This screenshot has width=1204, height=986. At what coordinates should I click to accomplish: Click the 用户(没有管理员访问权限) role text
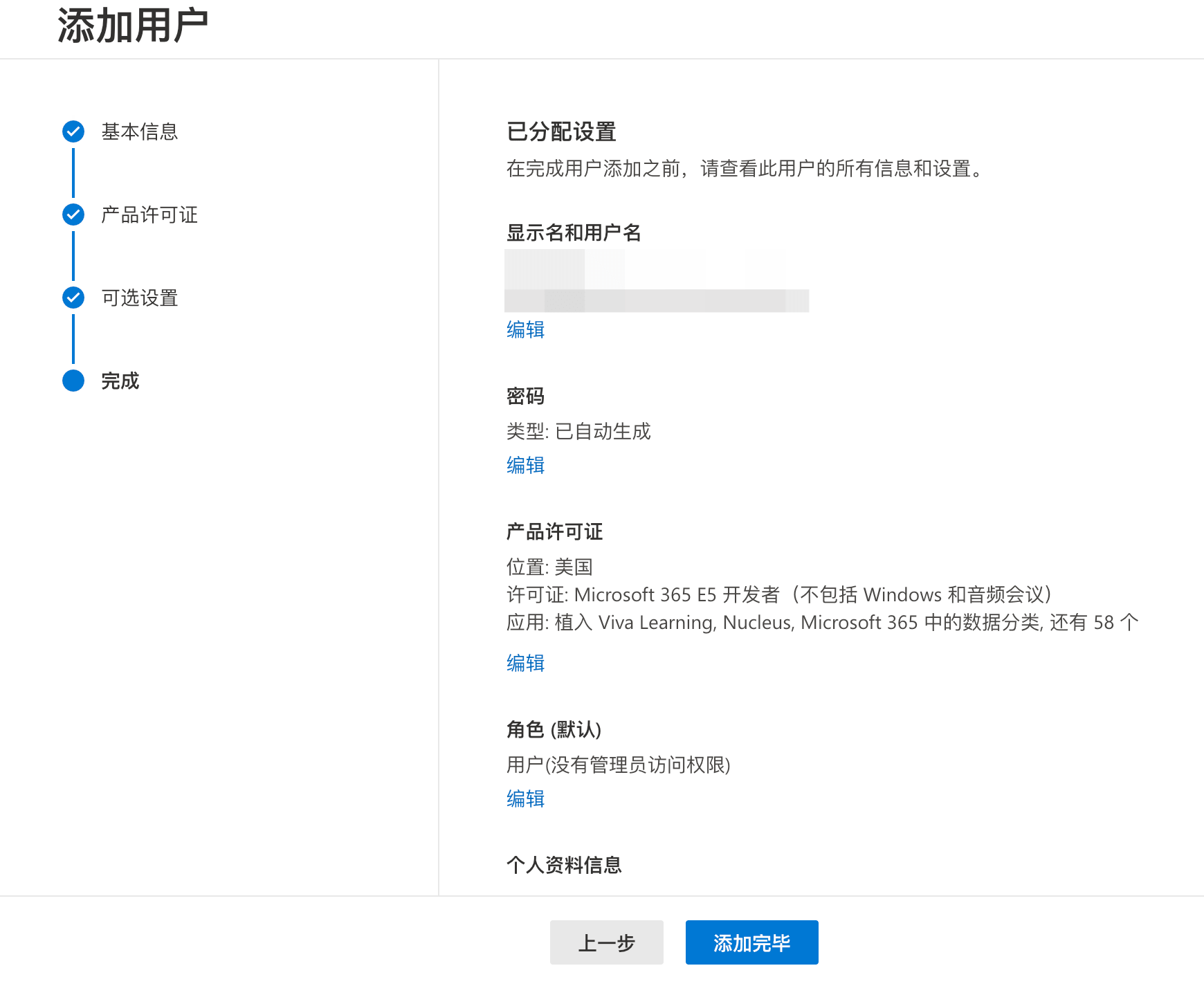[619, 765]
